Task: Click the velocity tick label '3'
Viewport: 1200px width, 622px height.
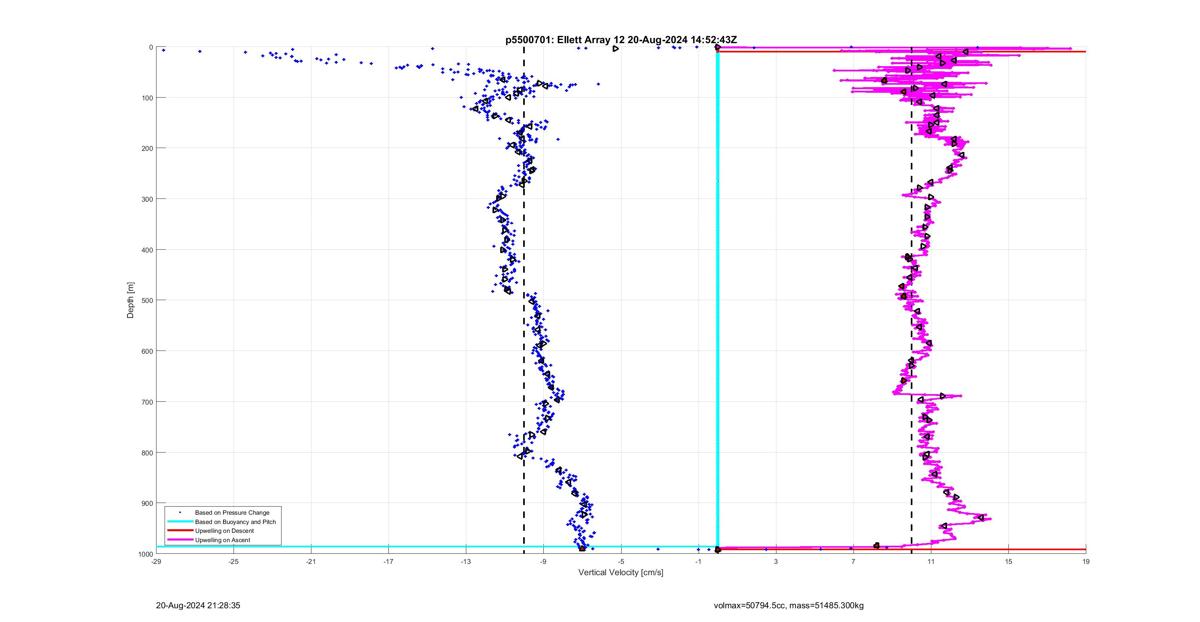Action: click(776, 562)
